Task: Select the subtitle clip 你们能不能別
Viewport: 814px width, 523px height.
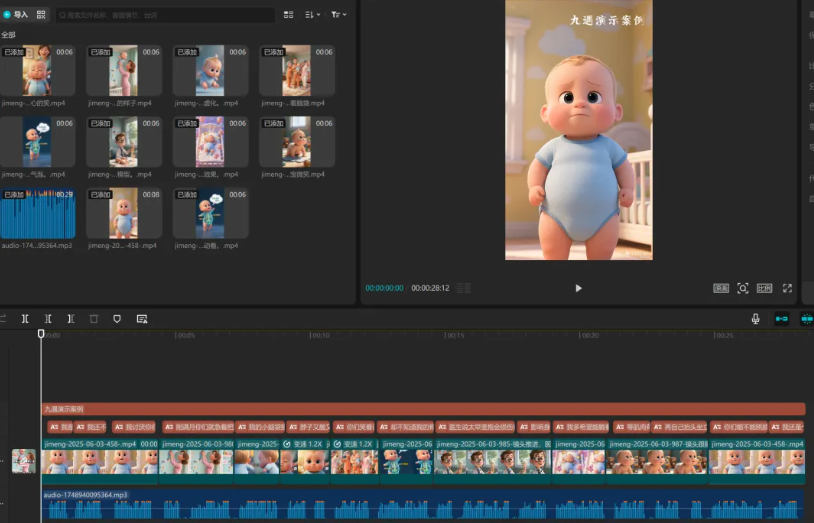Action: pos(739,427)
